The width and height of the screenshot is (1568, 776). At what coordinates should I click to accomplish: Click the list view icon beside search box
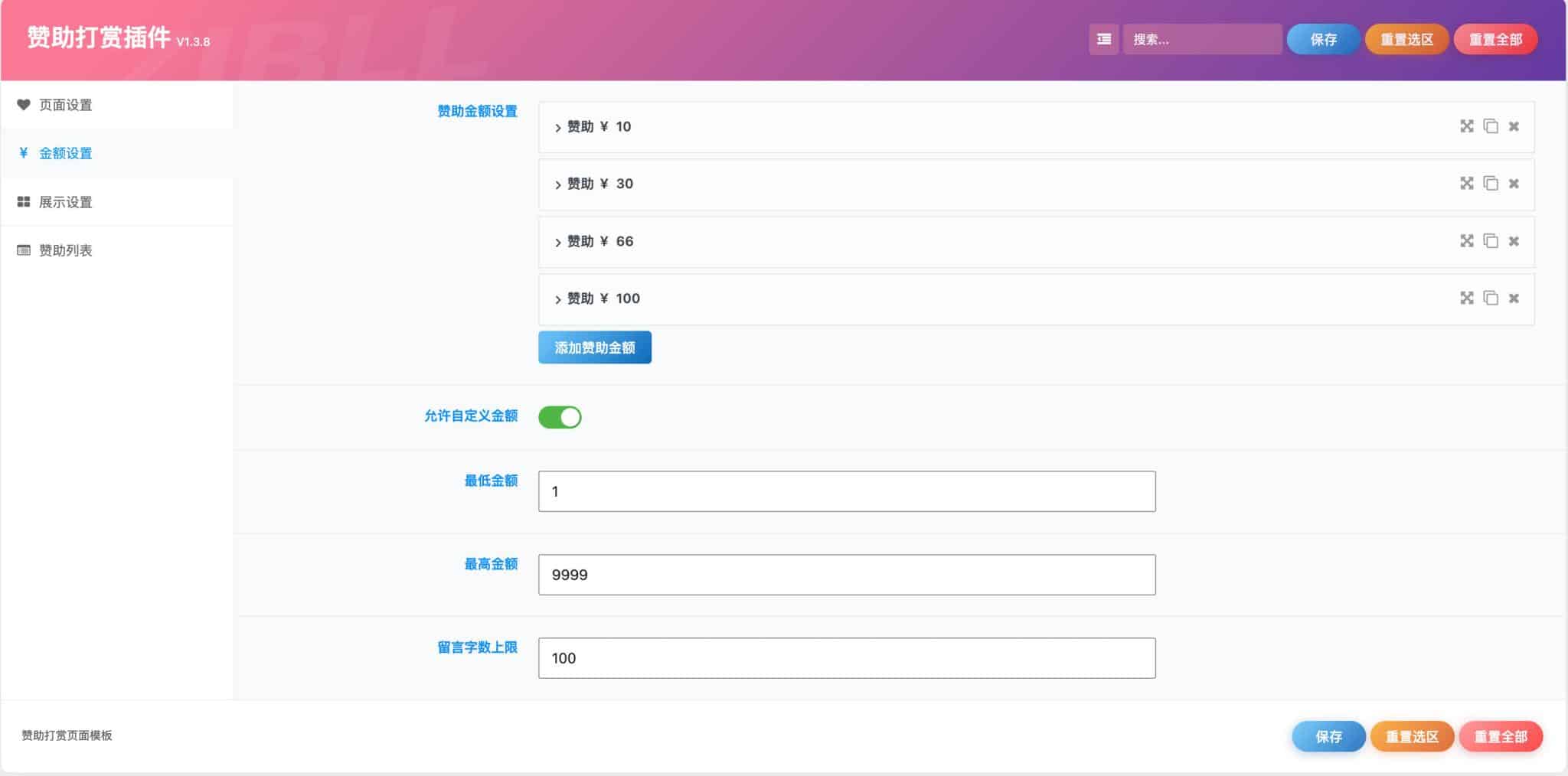coord(1103,39)
